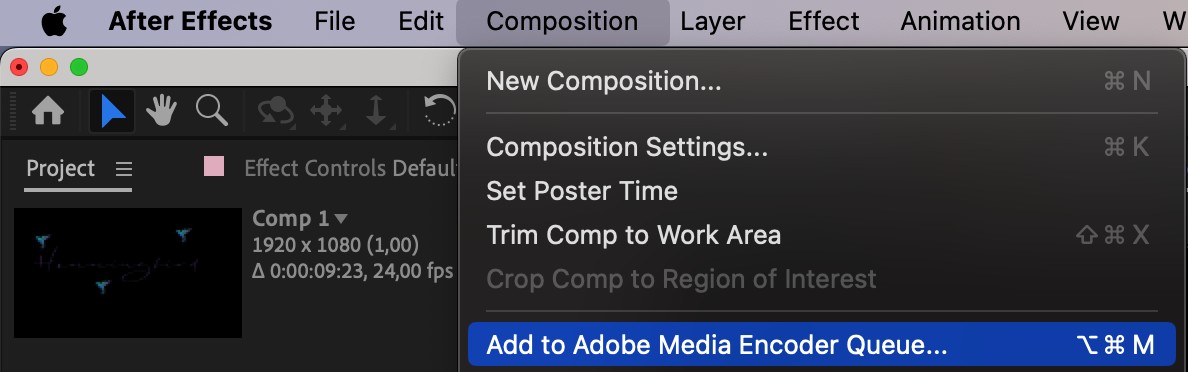
Task: Expand the Comp 1 dropdown arrow
Action: coord(341,219)
